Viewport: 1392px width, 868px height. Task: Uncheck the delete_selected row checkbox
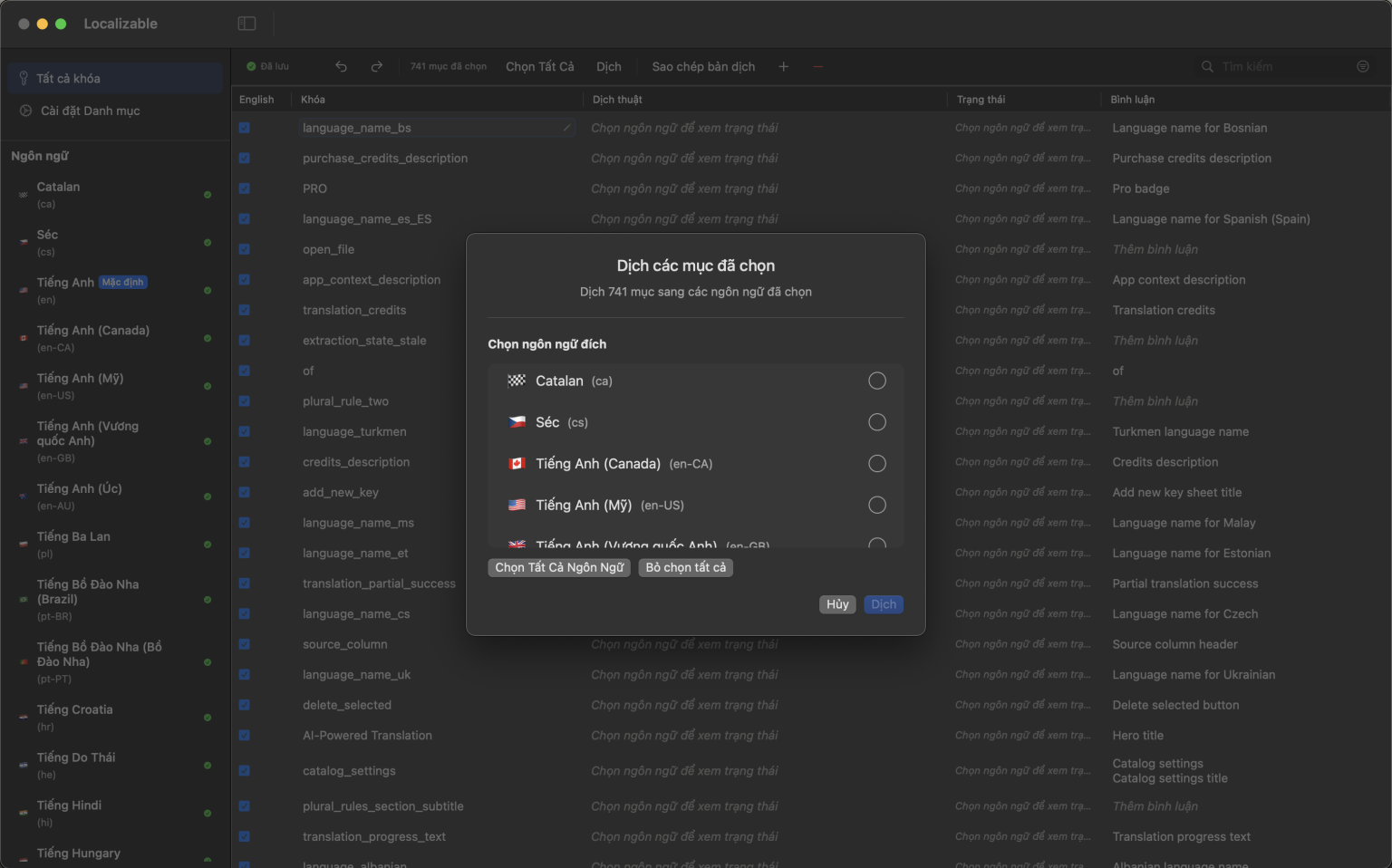245,705
